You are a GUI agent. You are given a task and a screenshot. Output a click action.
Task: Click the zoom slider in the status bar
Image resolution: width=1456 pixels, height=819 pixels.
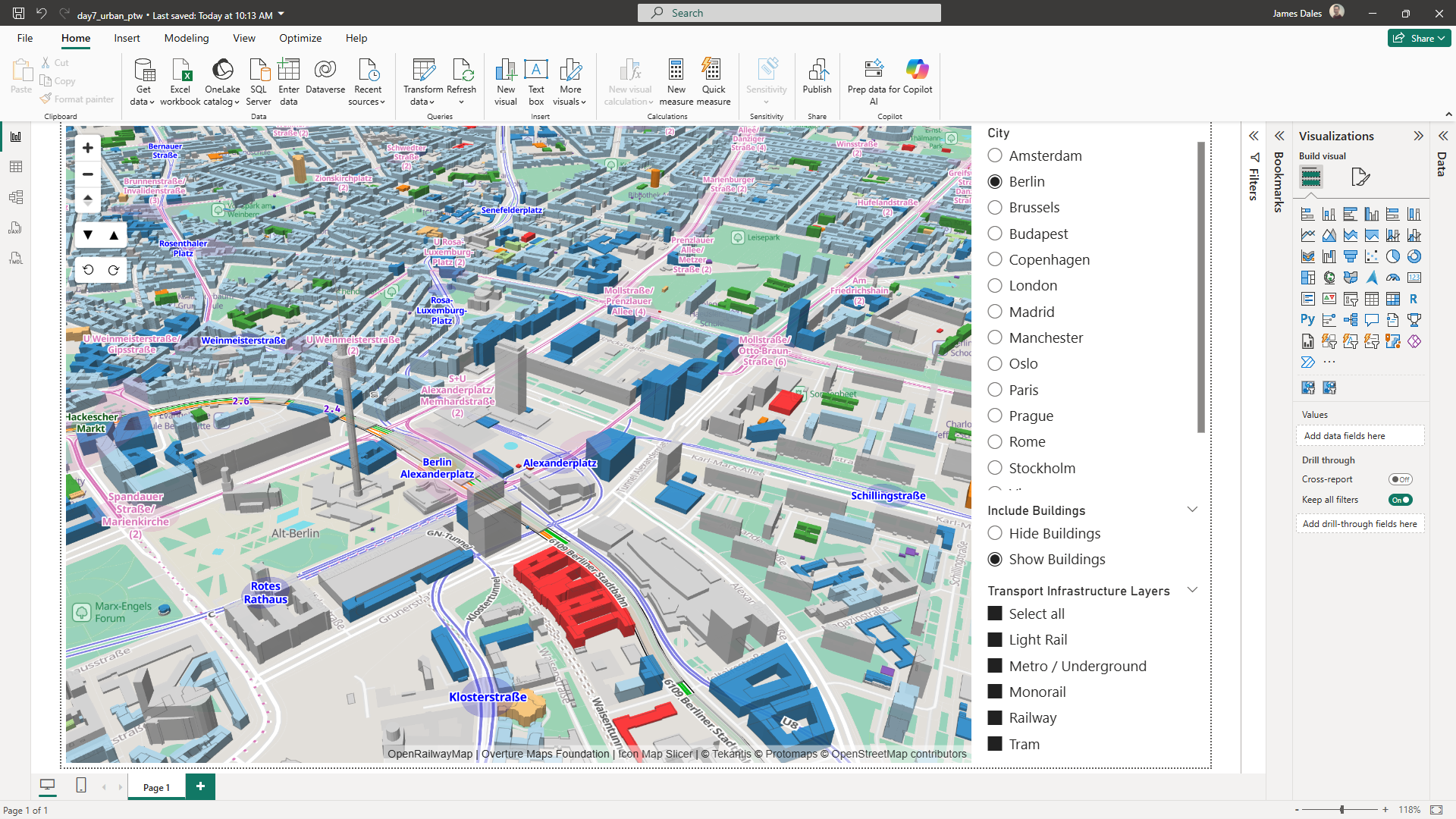(x=1341, y=810)
